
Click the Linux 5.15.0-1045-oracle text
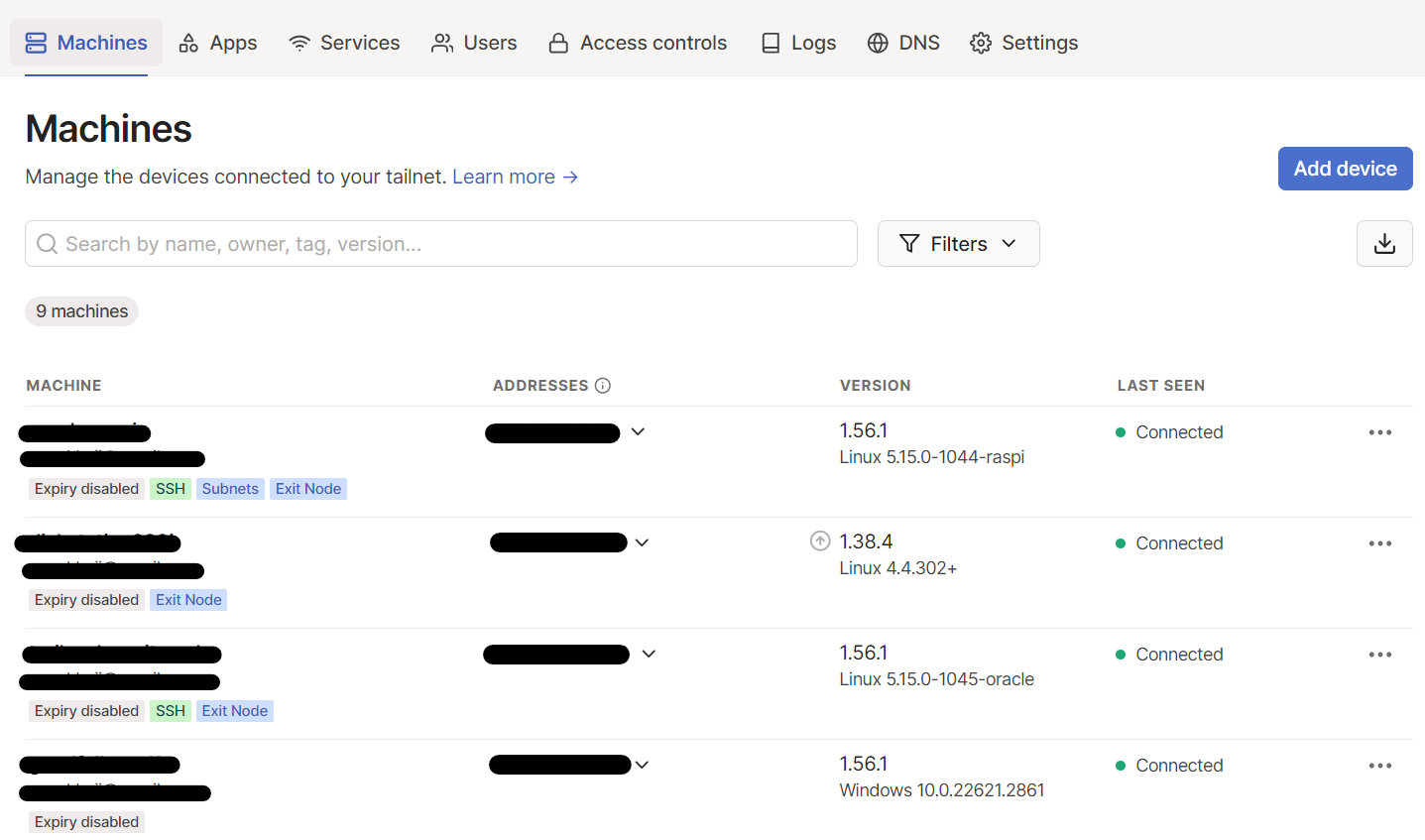[x=937, y=679]
